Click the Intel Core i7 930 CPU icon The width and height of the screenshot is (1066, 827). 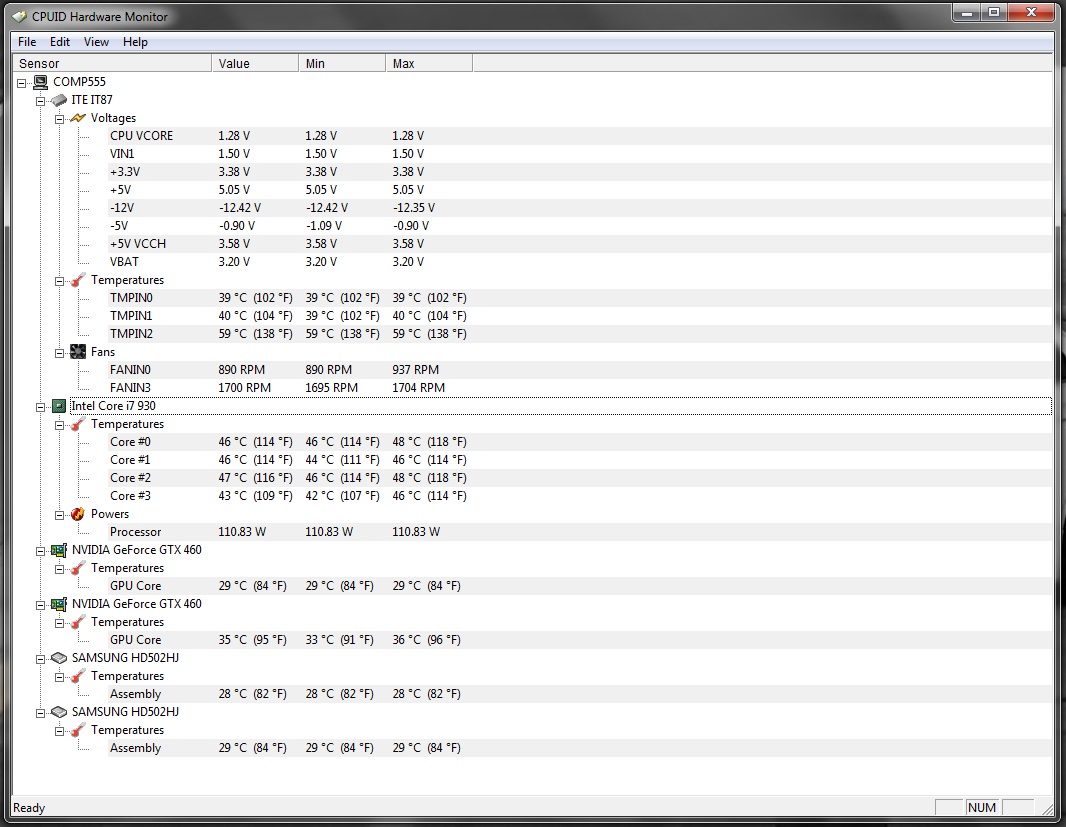(59, 406)
